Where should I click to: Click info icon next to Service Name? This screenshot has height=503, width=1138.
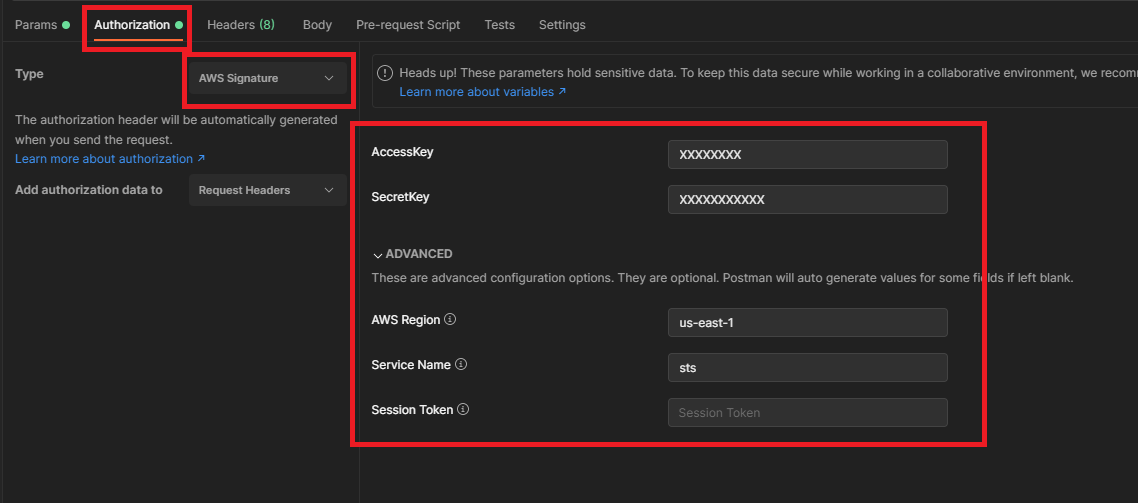(x=461, y=365)
